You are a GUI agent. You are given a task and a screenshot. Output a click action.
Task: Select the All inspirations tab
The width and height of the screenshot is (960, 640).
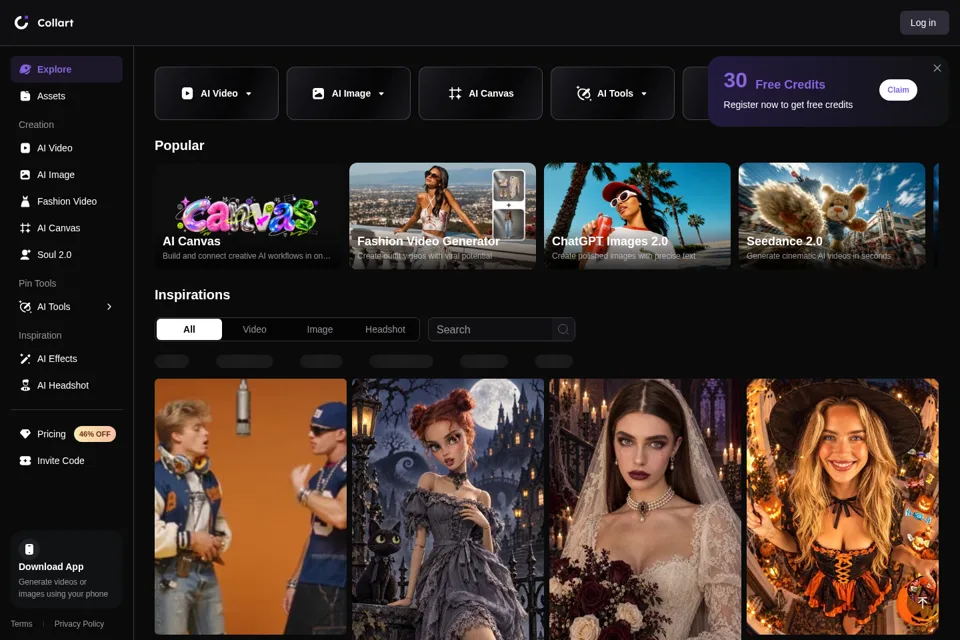tap(189, 329)
